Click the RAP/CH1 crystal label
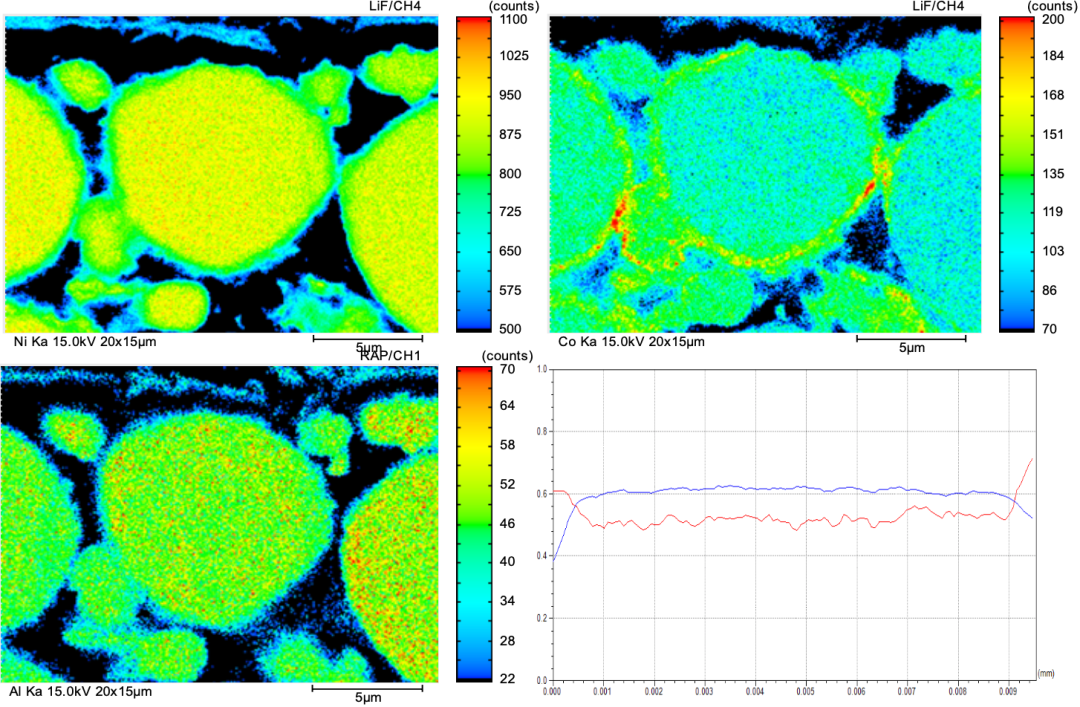This screenshot has height=707, width=1080. (x=385, y=355)
